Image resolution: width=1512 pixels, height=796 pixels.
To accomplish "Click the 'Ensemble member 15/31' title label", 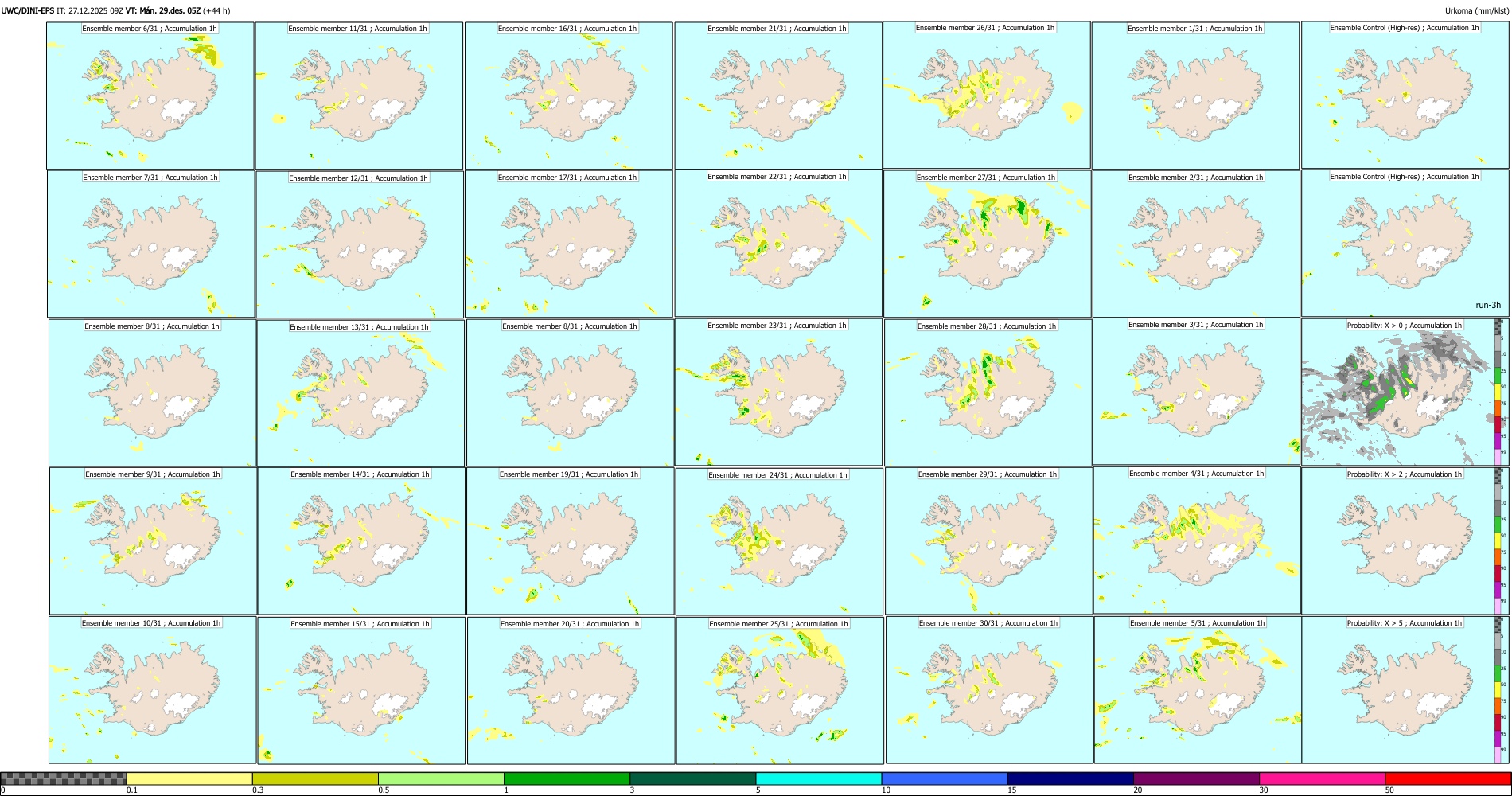I will tap(360, 624).
